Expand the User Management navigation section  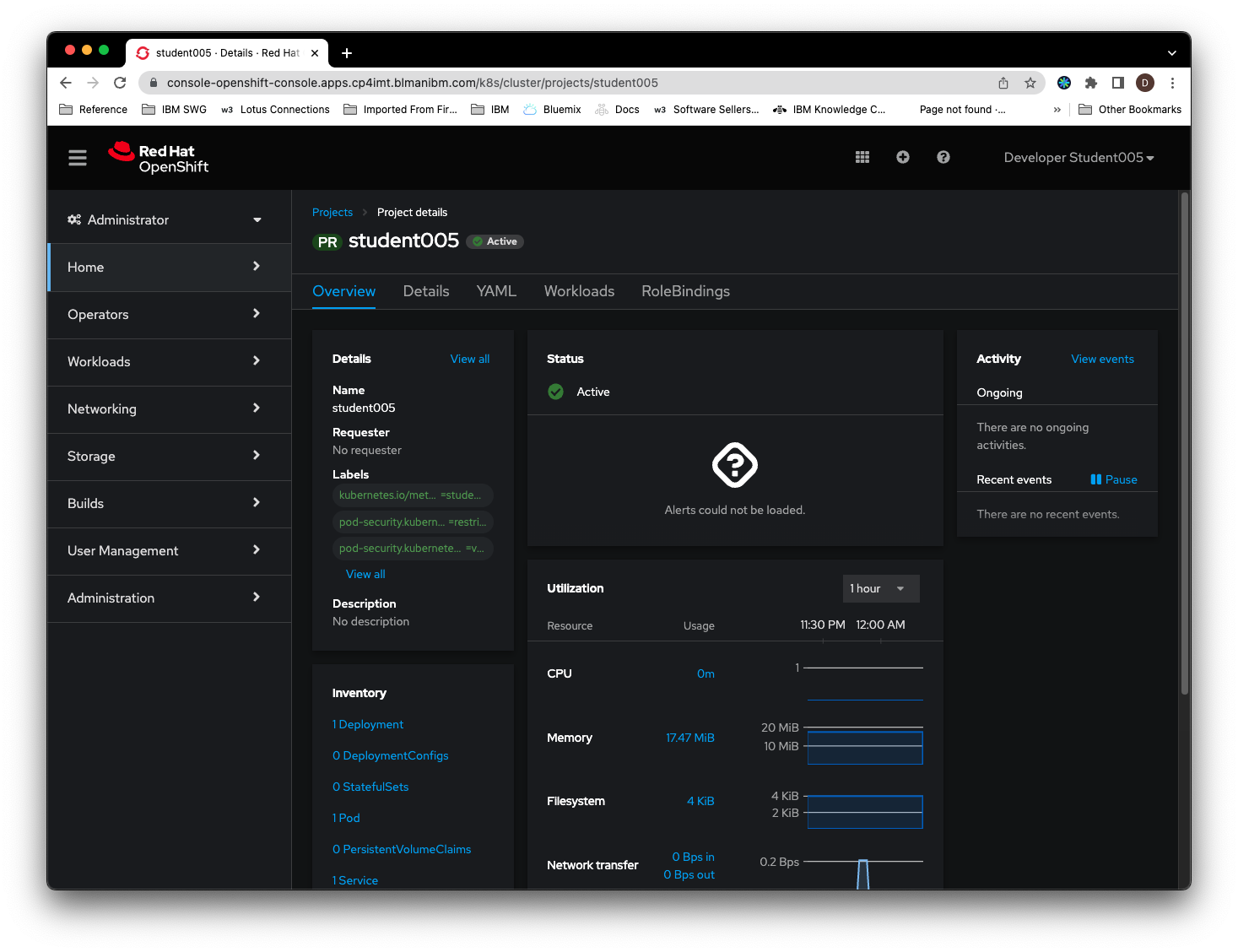pyautogui.click(x=170, y=550)
